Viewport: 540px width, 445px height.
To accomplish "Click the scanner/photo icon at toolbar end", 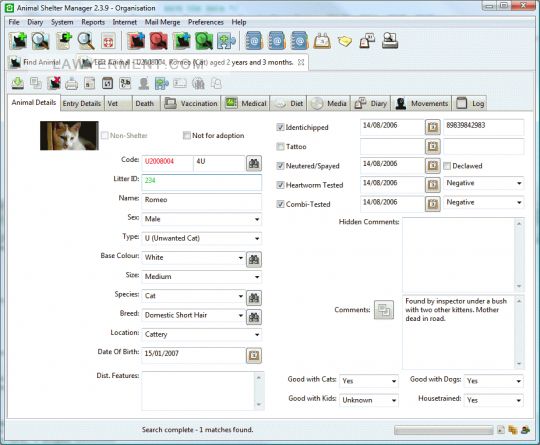I will pyautogui.click(x=390, y=41).
